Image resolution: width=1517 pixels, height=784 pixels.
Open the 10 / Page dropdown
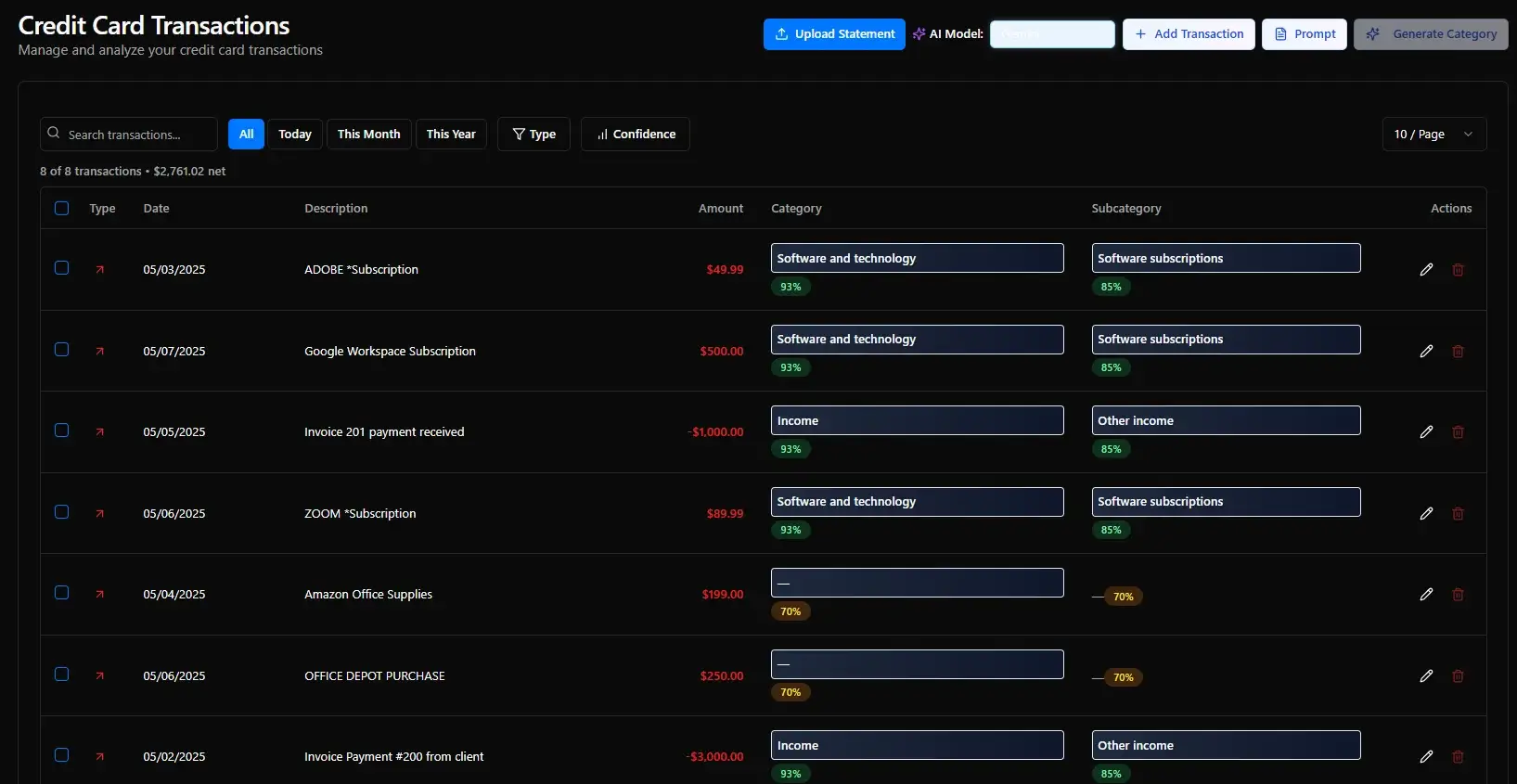[1433, 135]
